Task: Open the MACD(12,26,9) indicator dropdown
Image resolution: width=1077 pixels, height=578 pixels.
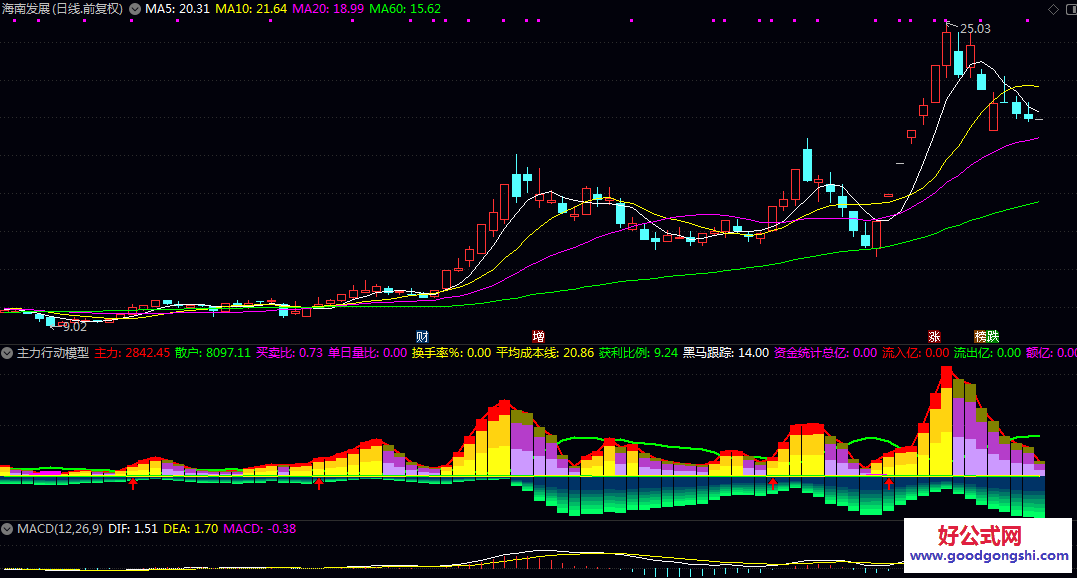Action: coord(7,528)
